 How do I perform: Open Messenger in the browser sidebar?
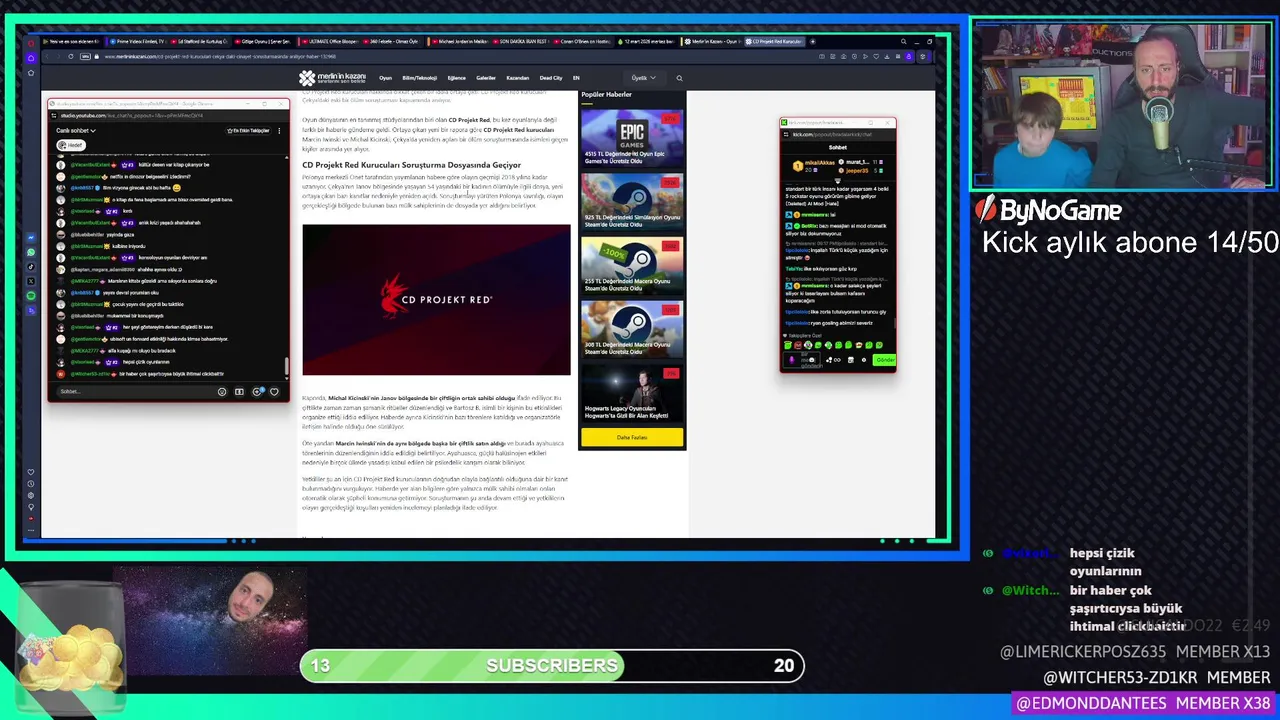point(31,237)
